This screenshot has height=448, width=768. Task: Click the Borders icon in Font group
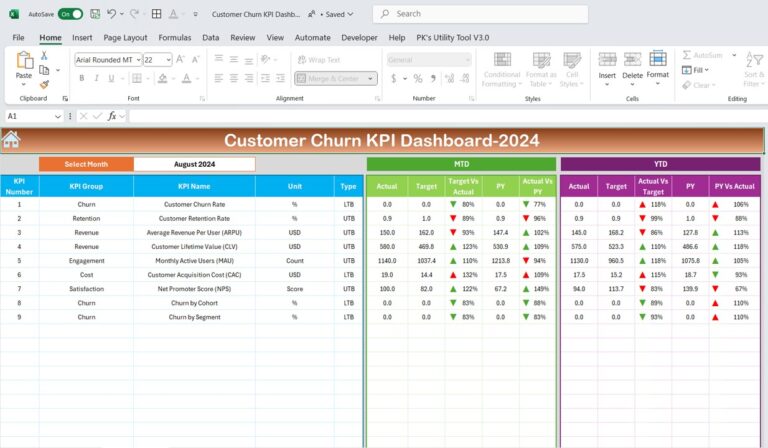pos(137,78)
